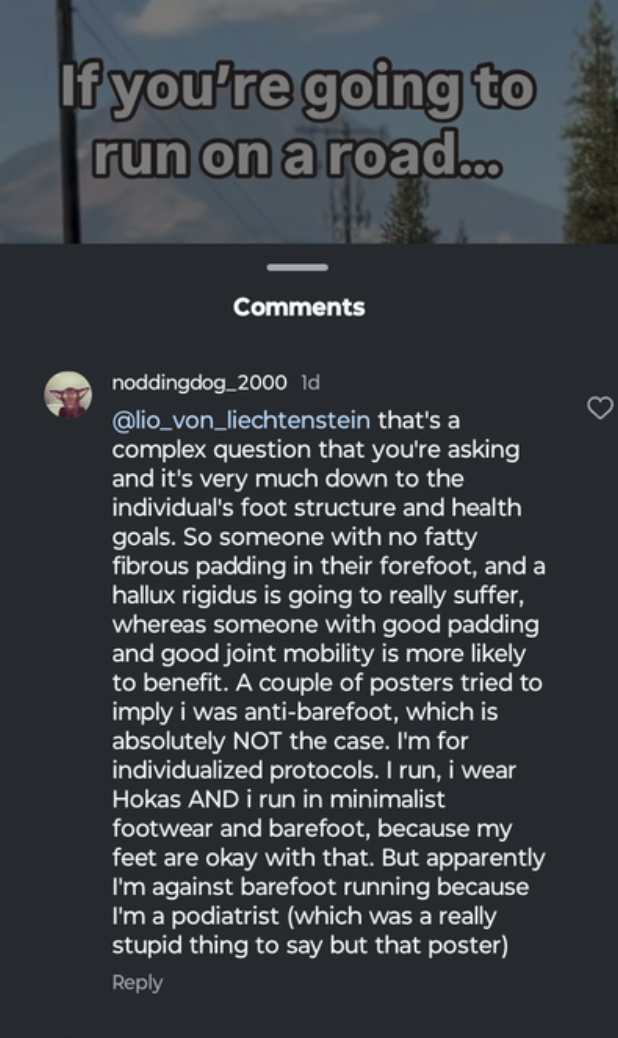Reply to noddingdog_2000's comment
This screenshot has height=1038, width=618.
click(x=137, y=982)
